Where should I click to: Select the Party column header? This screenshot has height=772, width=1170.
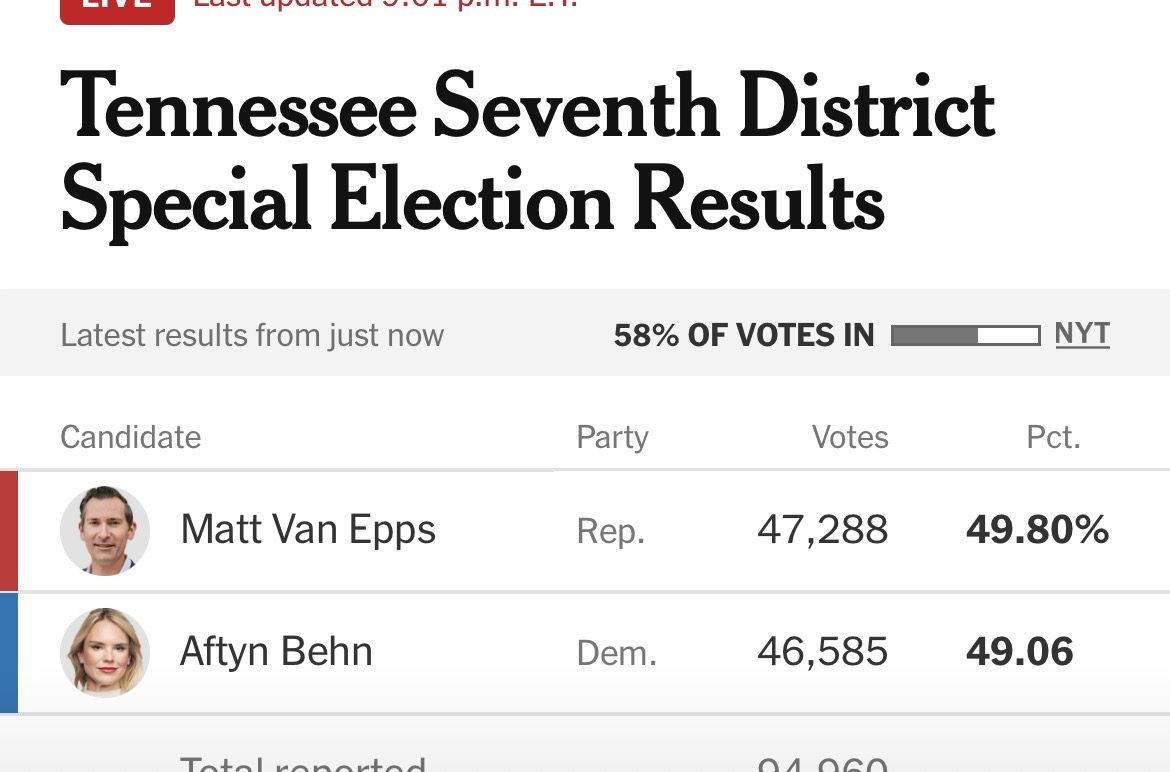click(x=612, y=437)
